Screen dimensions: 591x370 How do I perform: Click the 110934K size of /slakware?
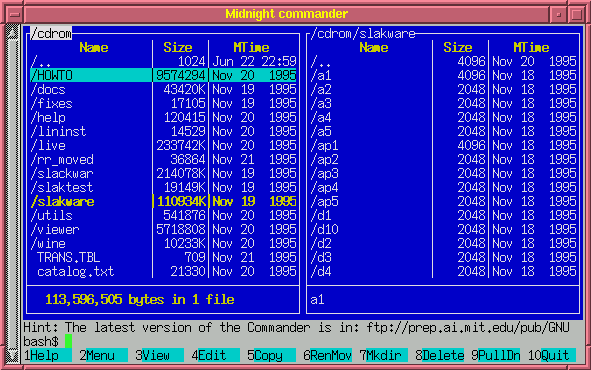pos(181,202)
